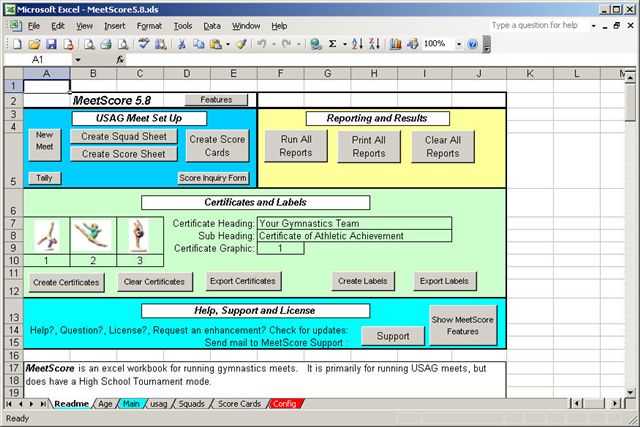Click the Research icon in the toolbar

tap(161, 44)
